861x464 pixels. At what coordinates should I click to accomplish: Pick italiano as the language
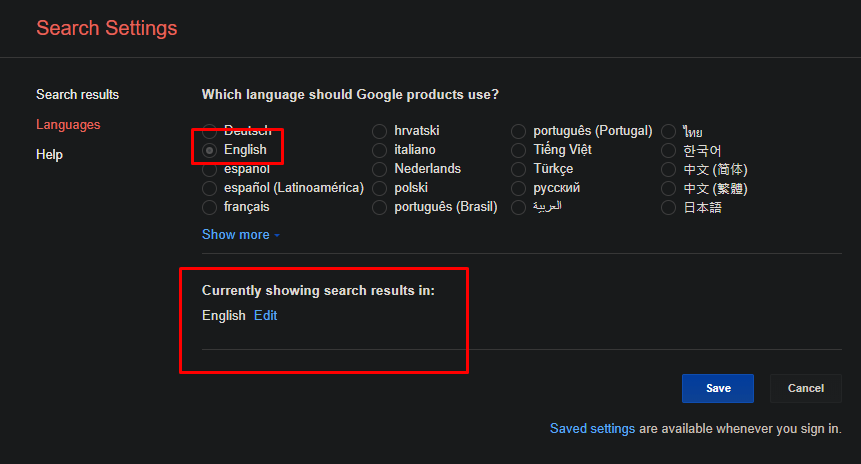380,150
